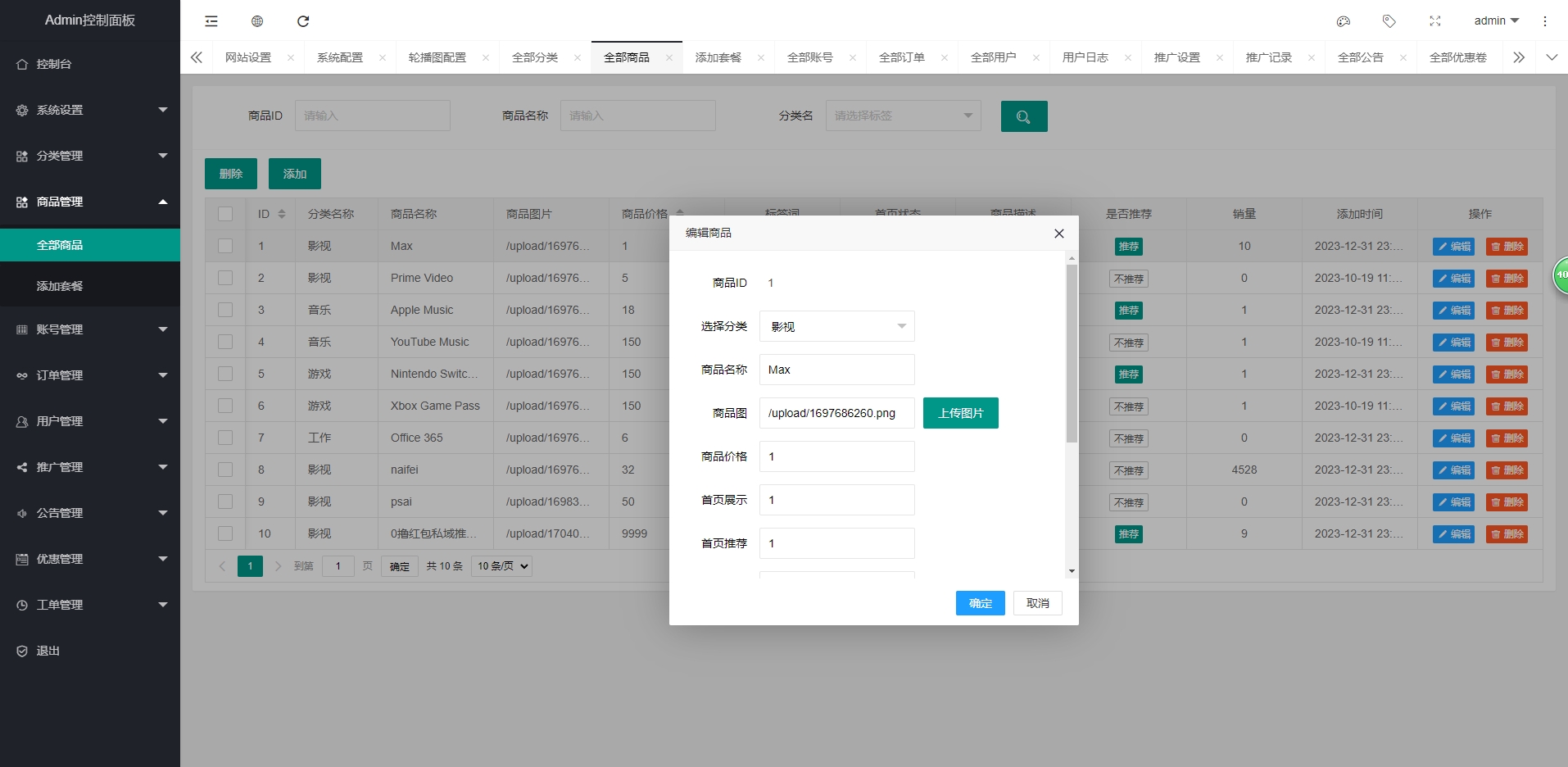The width and height of the screenshot is (1568, 767).
Task: Open the 10条/页 page size selector
Action: pos(501,565)
